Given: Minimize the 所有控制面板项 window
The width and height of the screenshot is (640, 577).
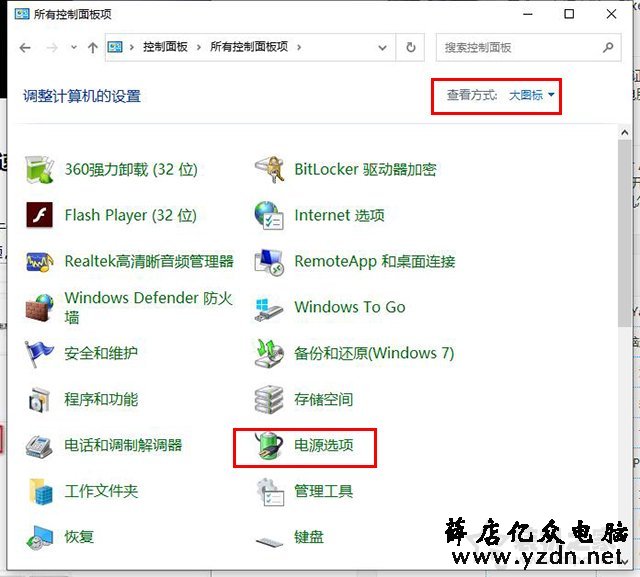Looking at the screenshot, I should click(528, 14).
